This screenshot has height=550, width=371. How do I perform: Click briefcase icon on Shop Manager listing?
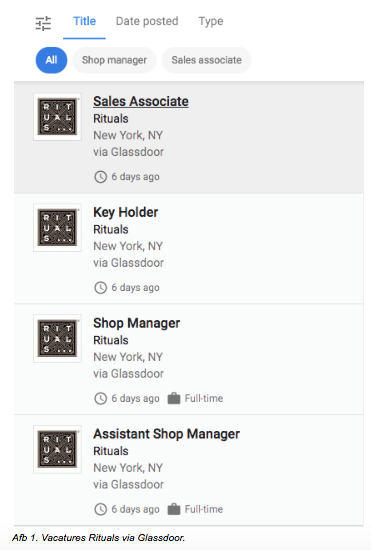pyautogui.click(x=174, y=398)
